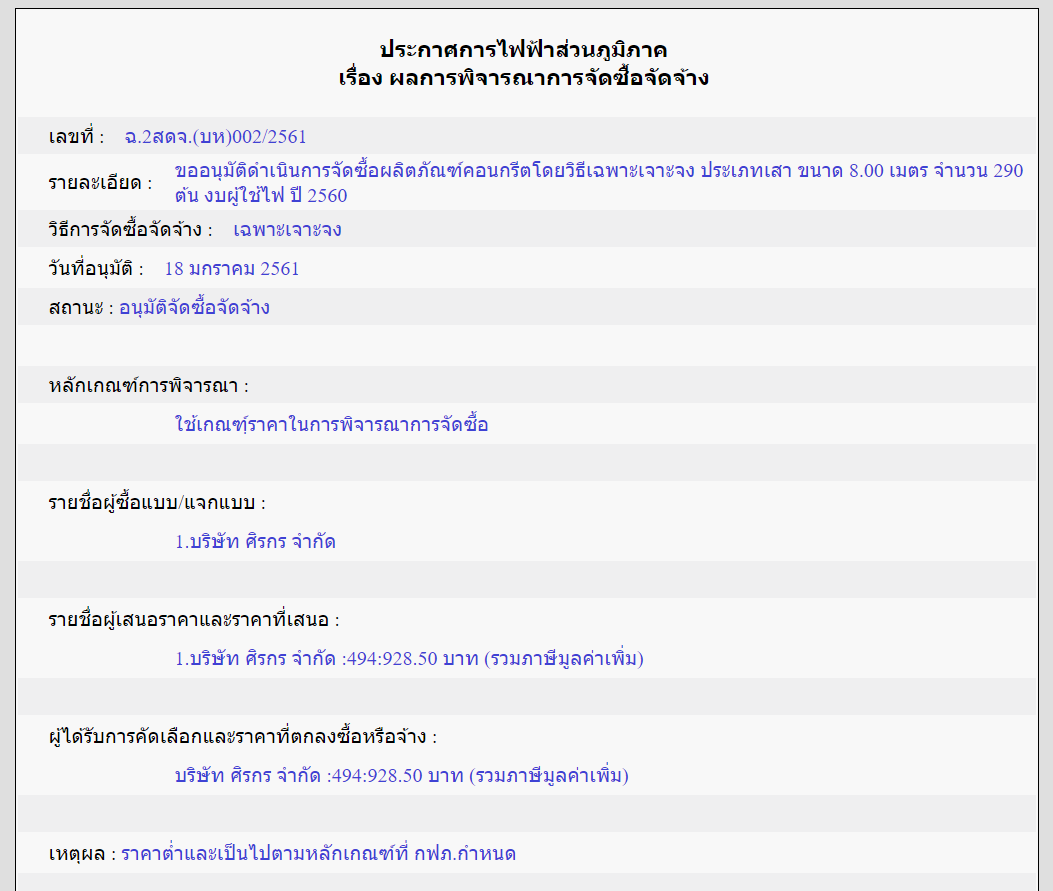This screenshot has height=891, width=1053.
Task: Select the procurement method value 'เฉพาะเจาะจง'
Action: 287,230
